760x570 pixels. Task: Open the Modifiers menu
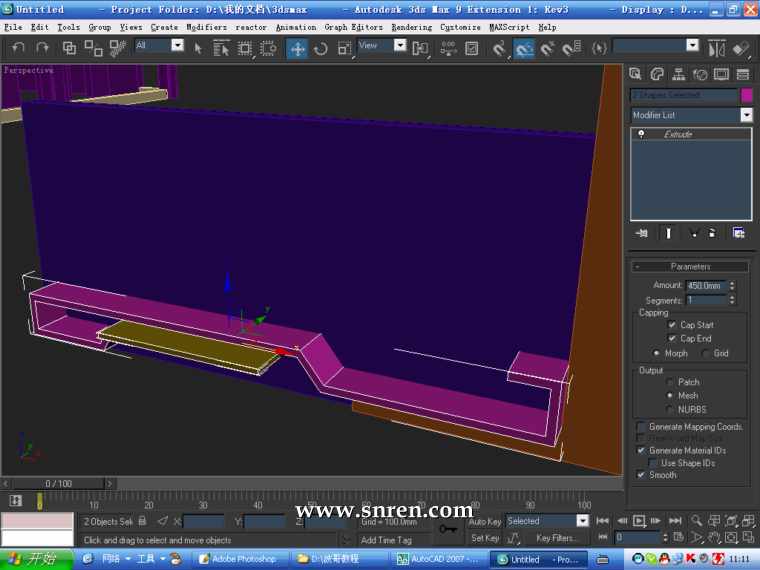click(x=206, y=27)
